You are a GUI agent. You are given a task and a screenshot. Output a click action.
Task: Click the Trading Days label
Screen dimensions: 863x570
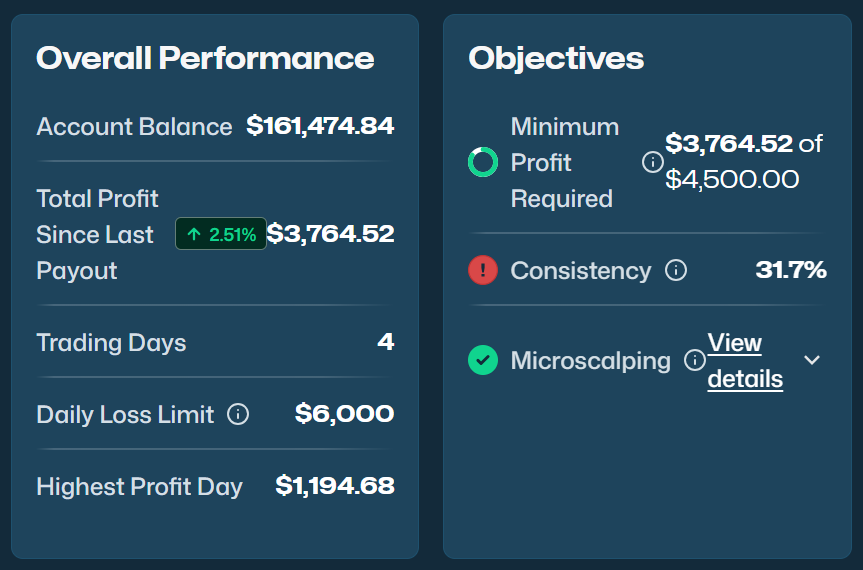tap(111, 343)
